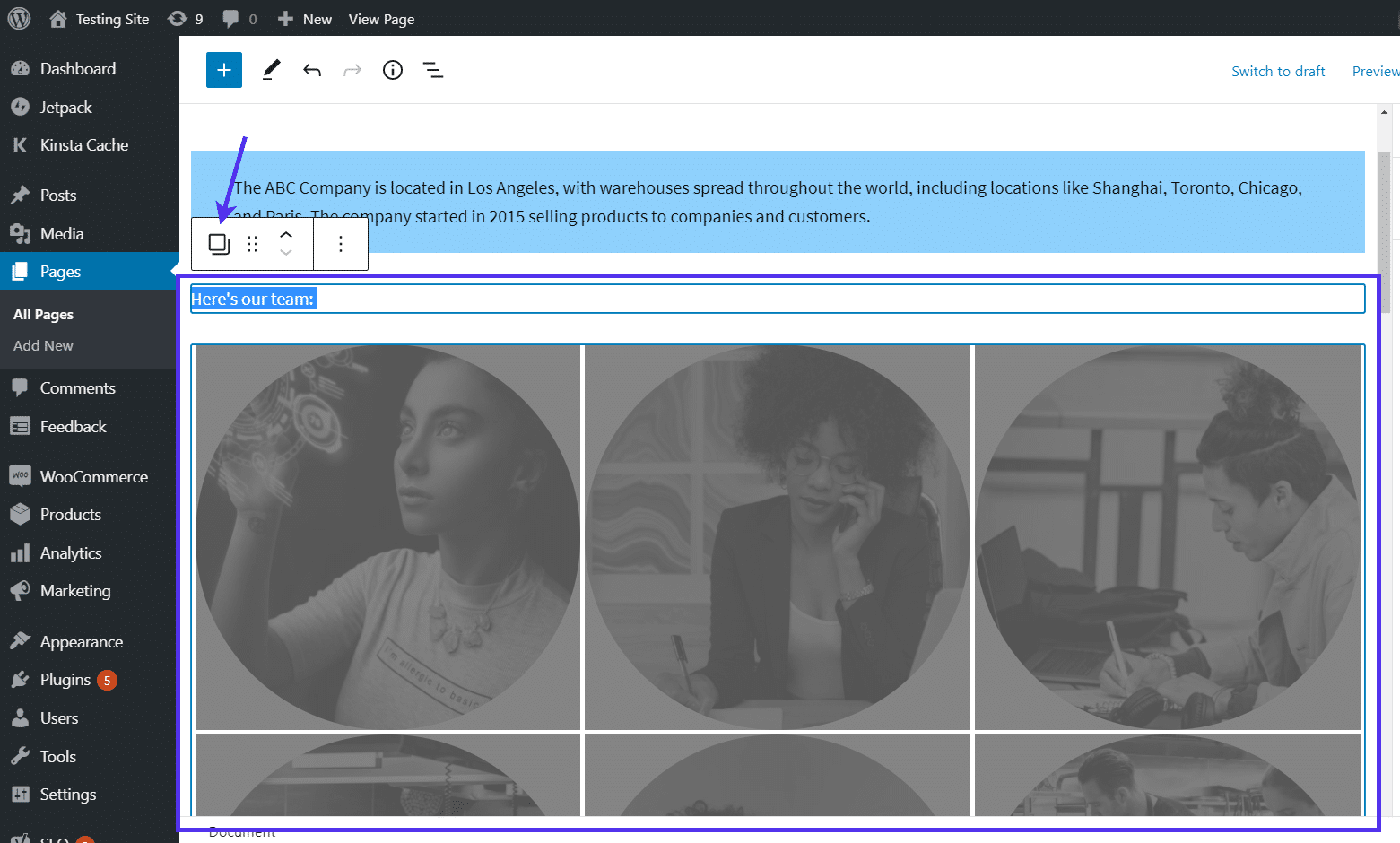Viewport: 1400px width, 843px height.
Task: Open the WooCommerce sidebar menu
Action: point(93,477)
